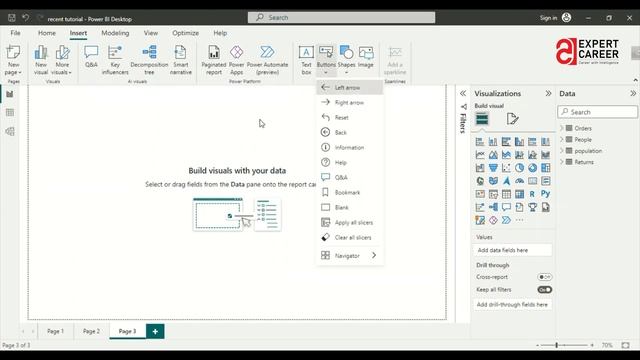Select the Donut chart visual
The image size is (640, 360).
(532, 168)
